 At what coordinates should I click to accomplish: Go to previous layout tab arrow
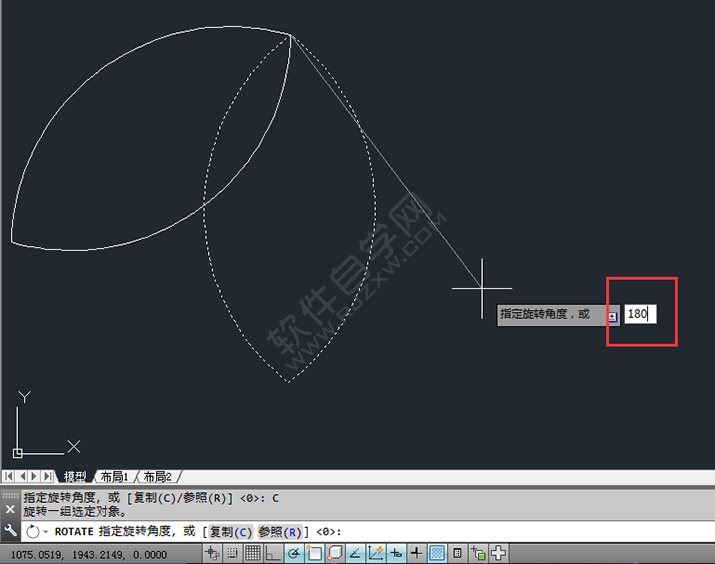(x=21, y=476)
